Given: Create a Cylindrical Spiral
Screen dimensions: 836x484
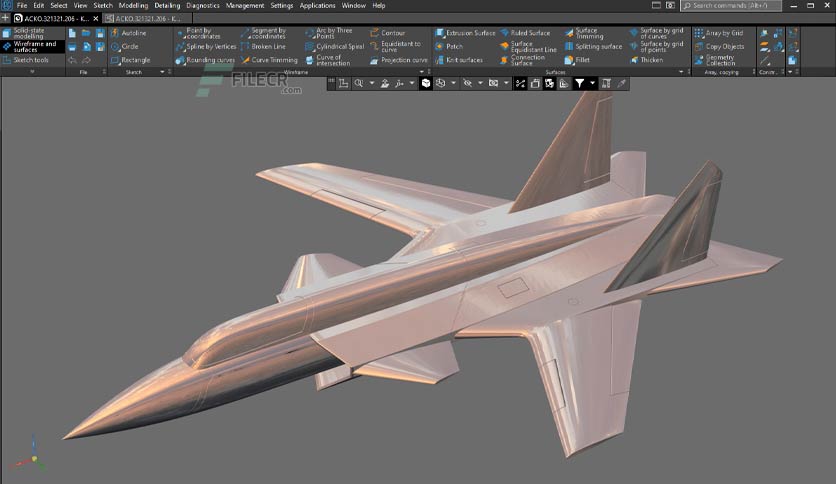Looking at the screenshot, I should click(x=335, y=46).
